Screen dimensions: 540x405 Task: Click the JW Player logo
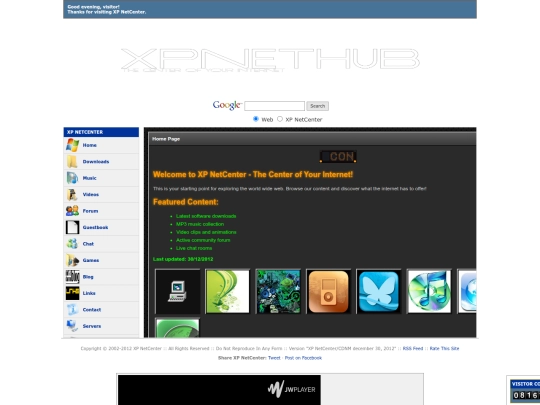tap(291, 389)
